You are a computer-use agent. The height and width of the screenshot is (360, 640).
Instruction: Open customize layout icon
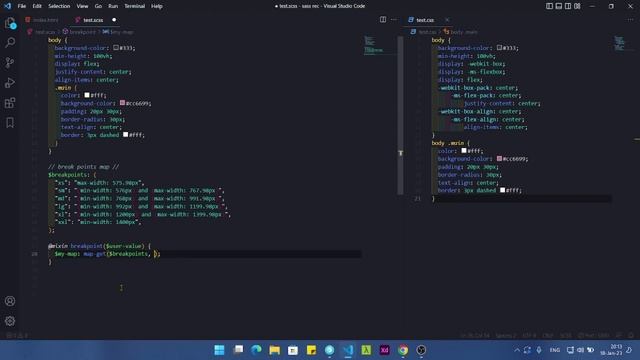(577, 6)
